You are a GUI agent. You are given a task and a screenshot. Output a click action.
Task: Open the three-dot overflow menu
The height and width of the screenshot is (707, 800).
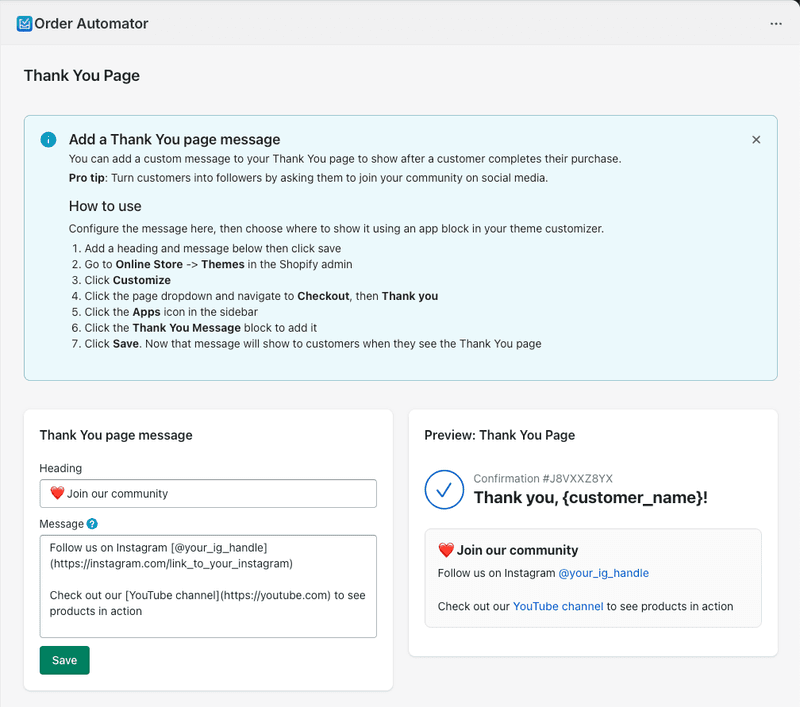[776, 23]
